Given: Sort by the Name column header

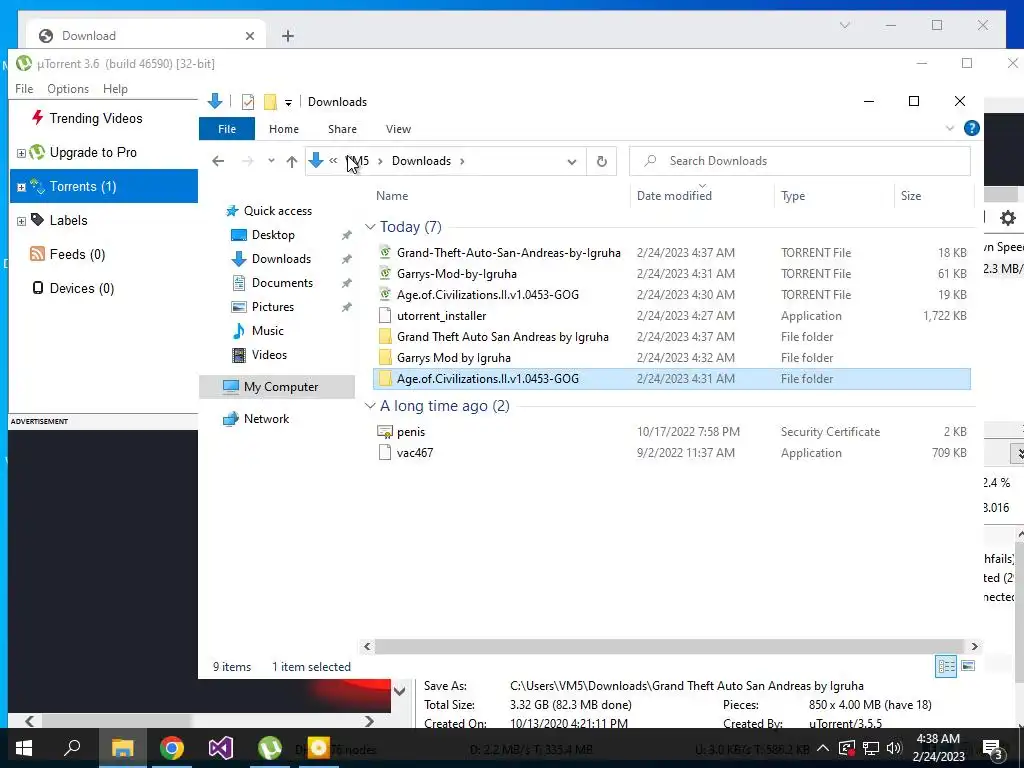Looking at the screenshot, I should [392, 196].
